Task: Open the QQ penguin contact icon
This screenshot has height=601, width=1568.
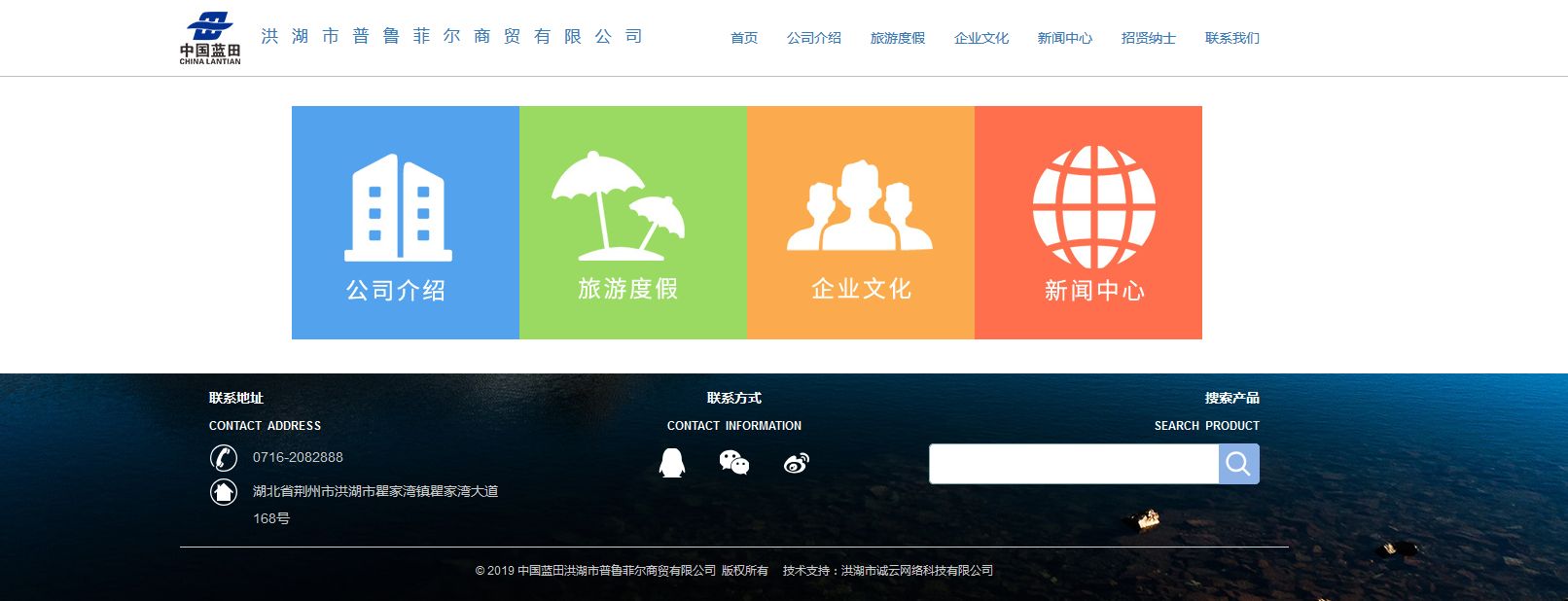Action: [x=671, y=463]
